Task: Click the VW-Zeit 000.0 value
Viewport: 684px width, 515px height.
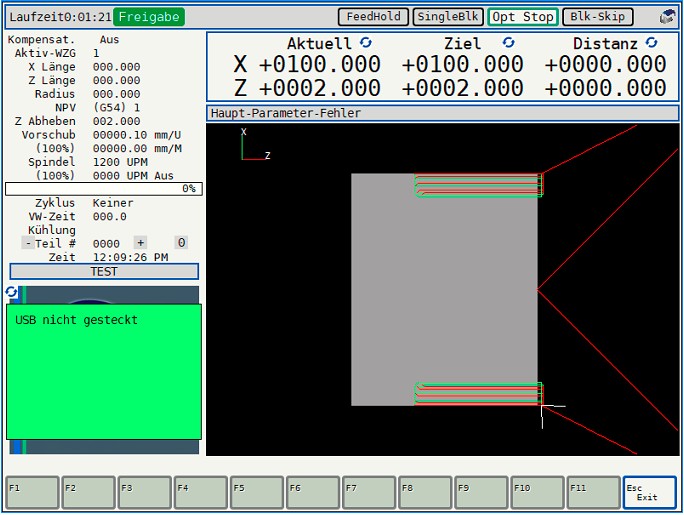Action: pyautogui.click(x=109, y=217)
